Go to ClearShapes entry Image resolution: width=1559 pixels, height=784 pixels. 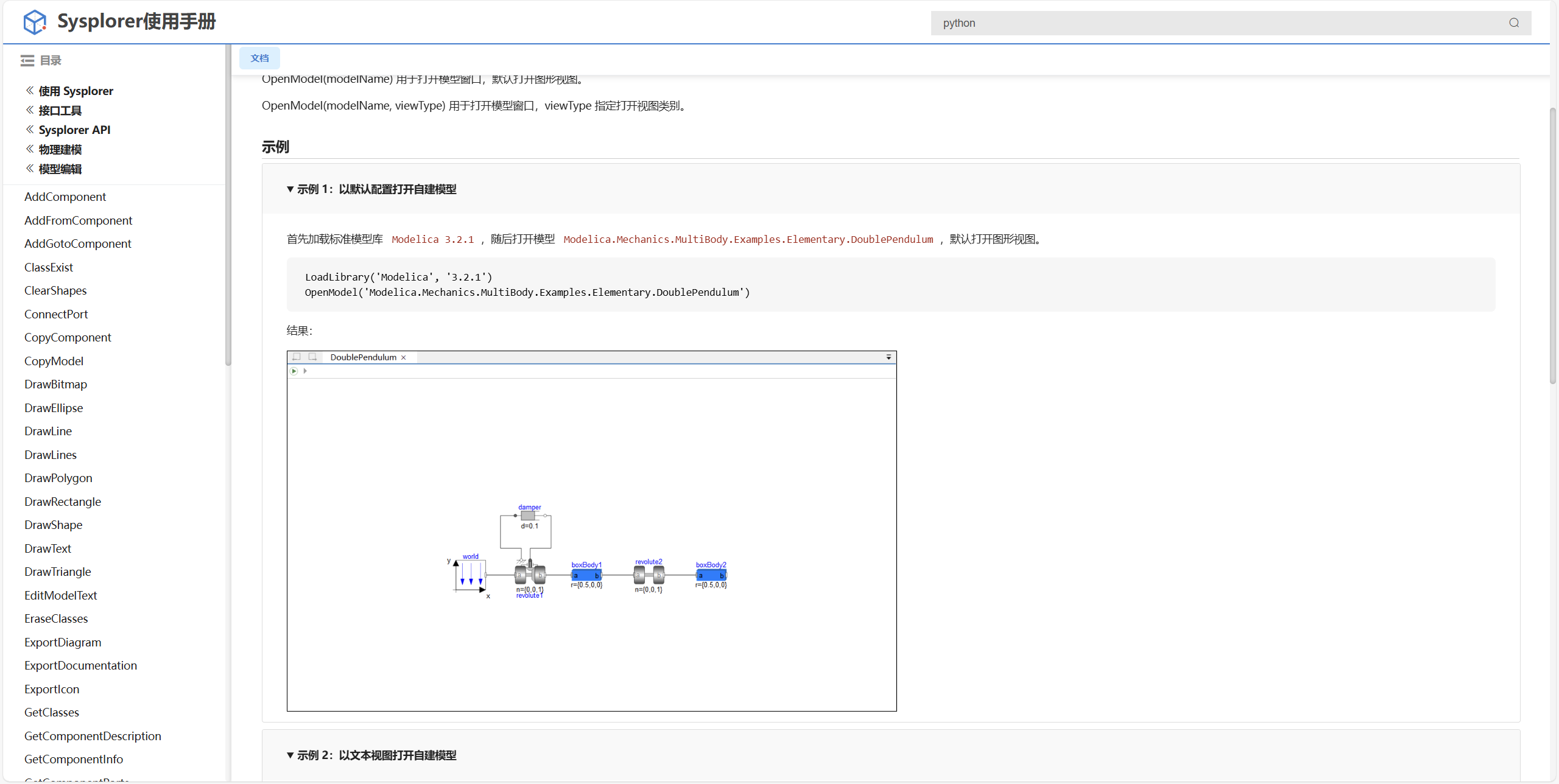[x=55, y=290]
